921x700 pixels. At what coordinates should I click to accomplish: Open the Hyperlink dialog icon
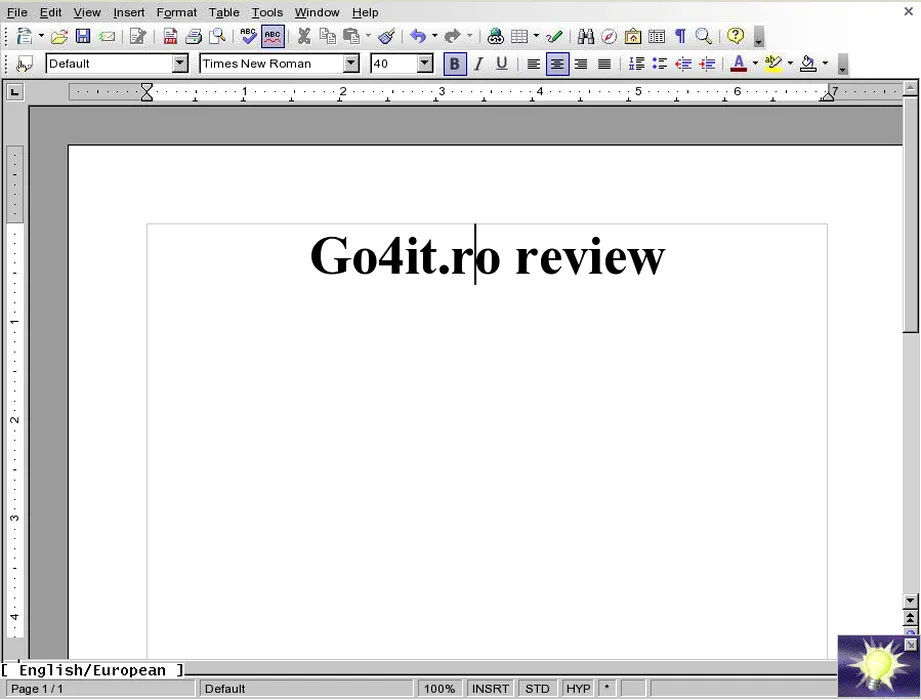click(495, 37)
